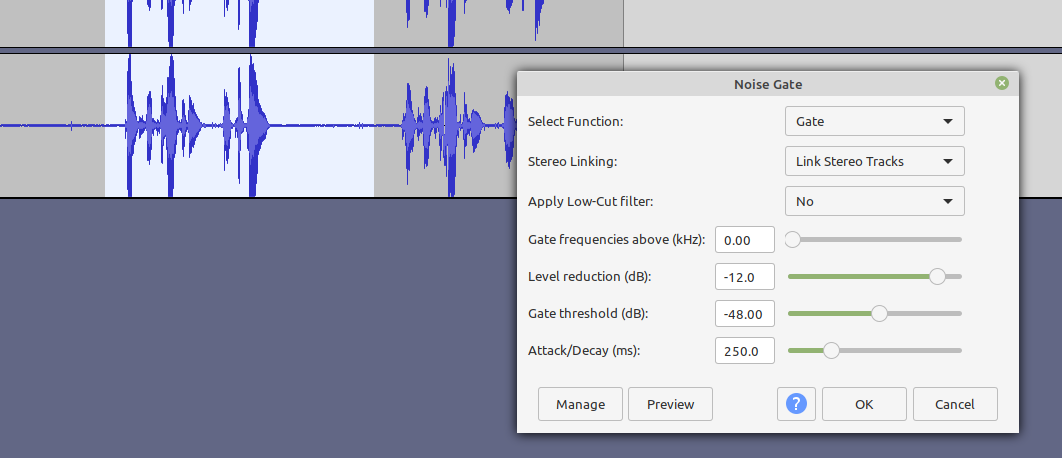Click the 'Stereo Linking:' label
Viewport: 1062px width, 458px height.
point(572,162)
